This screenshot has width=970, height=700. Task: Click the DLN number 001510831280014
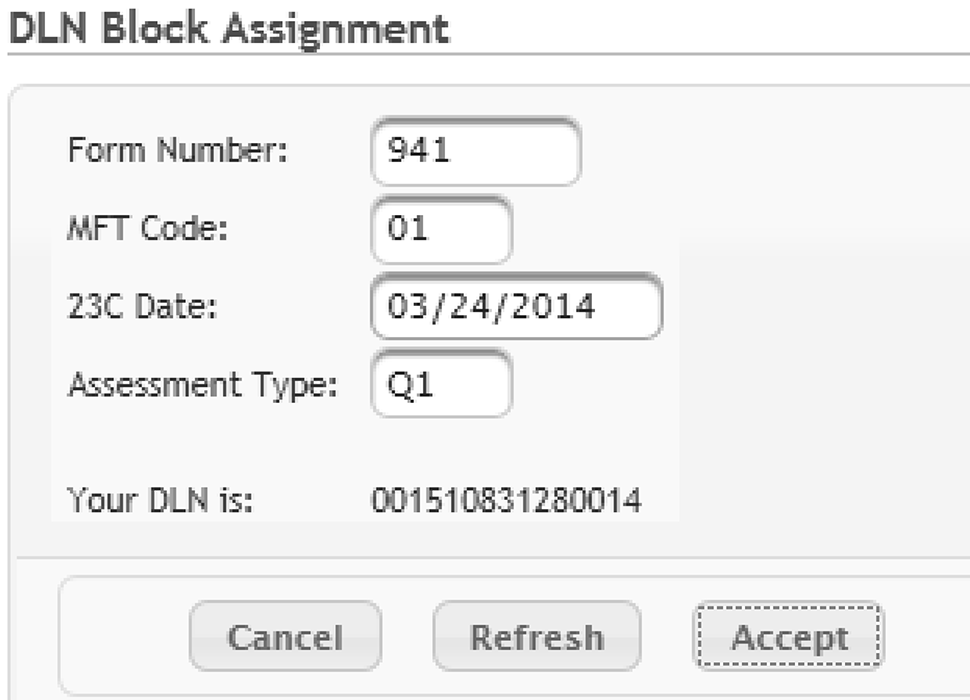[505, 499]
